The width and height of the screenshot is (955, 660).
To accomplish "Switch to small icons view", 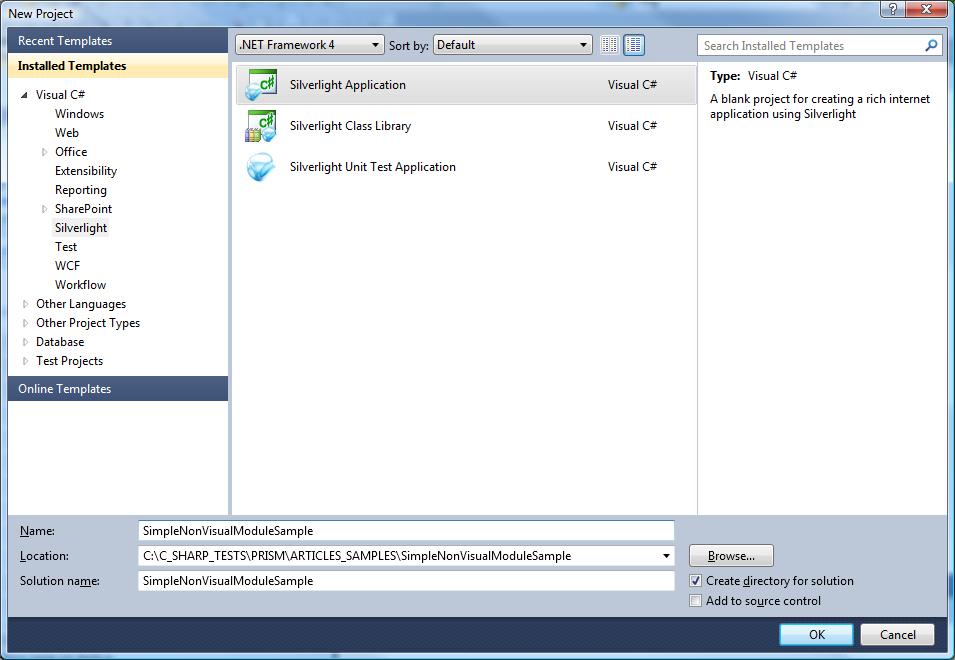I will 610,44.
